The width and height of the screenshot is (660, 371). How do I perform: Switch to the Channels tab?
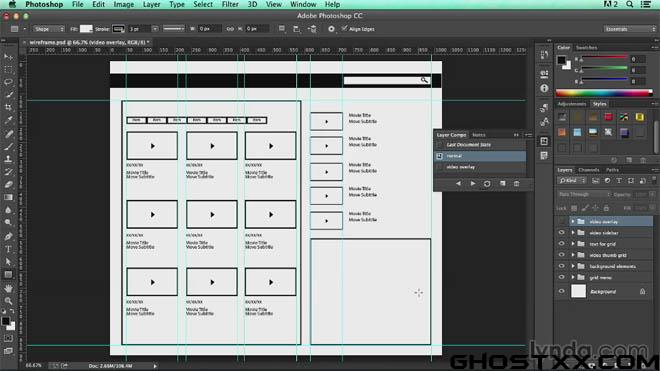[588, 170]
